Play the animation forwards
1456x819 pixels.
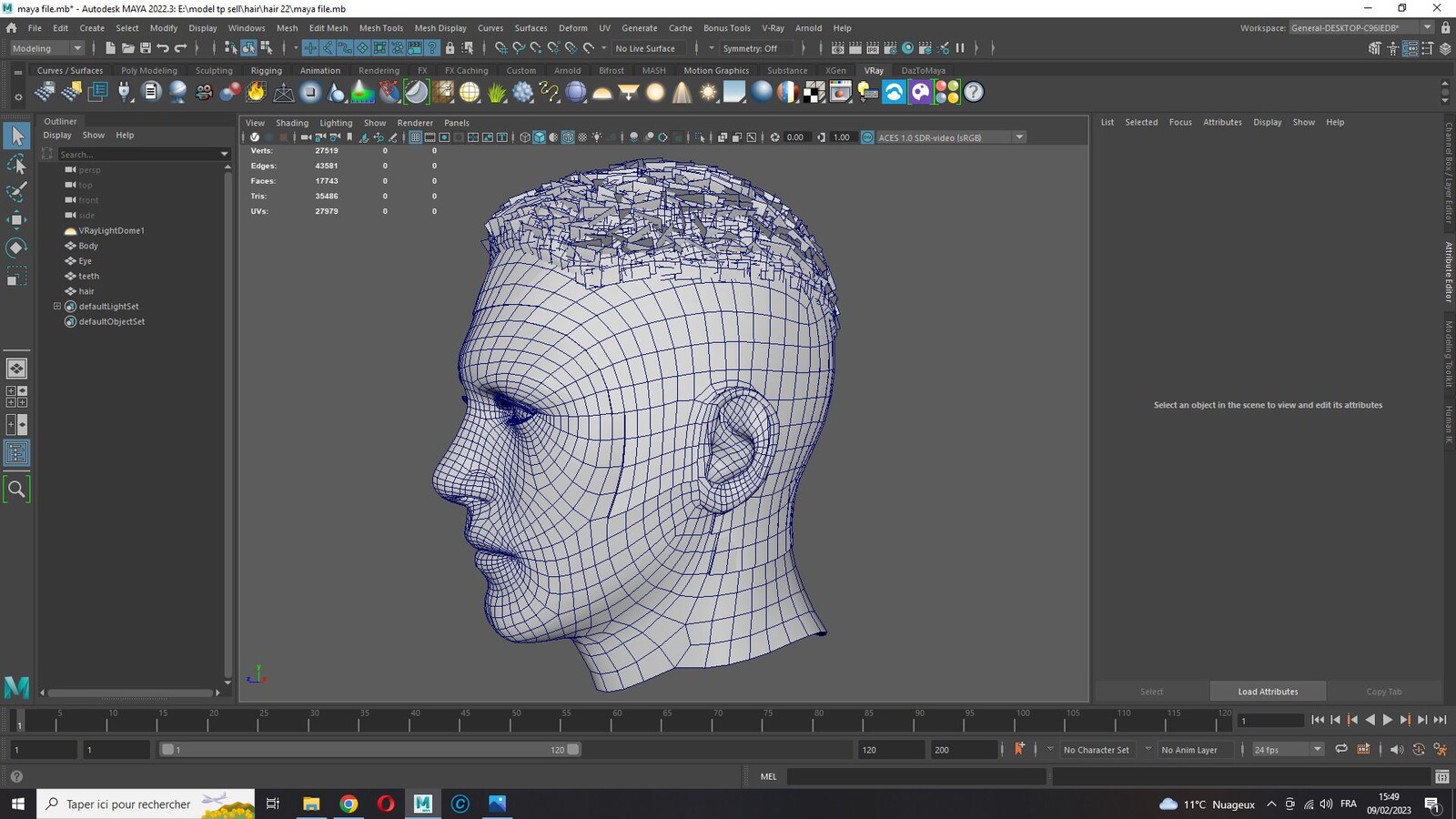(x=1388, y=720)
